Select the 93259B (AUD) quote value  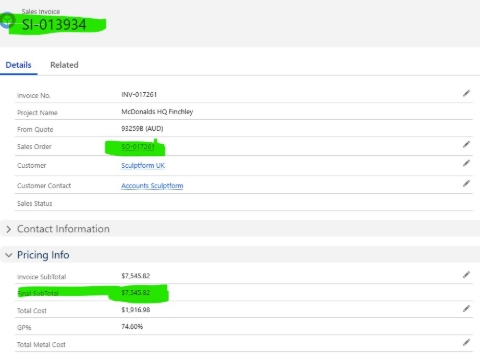(142, 129)
